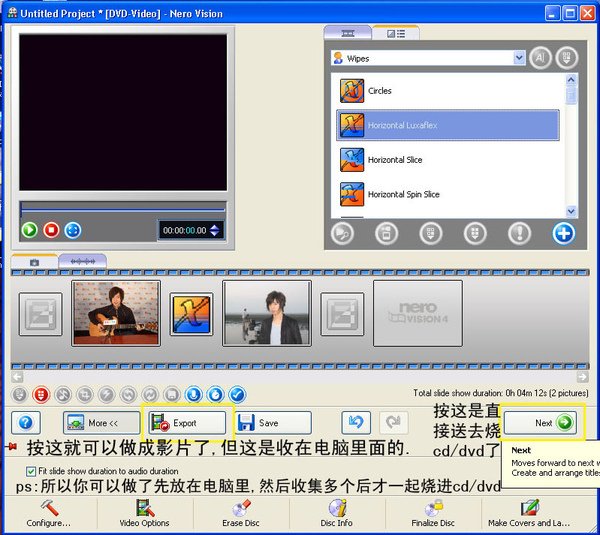The image size is (600, 535).
Task: Click the greyed-out rotate left button
Action: coord(128,395)
